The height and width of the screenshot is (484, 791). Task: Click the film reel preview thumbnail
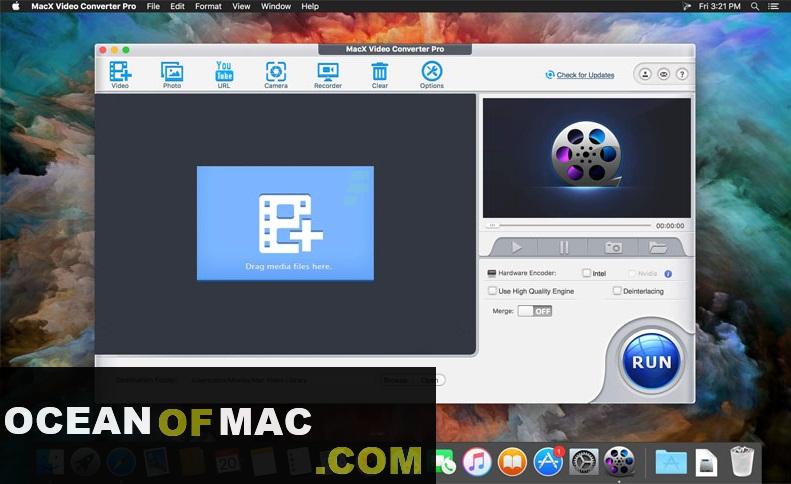pyautogui.click(x=587, y=158)
